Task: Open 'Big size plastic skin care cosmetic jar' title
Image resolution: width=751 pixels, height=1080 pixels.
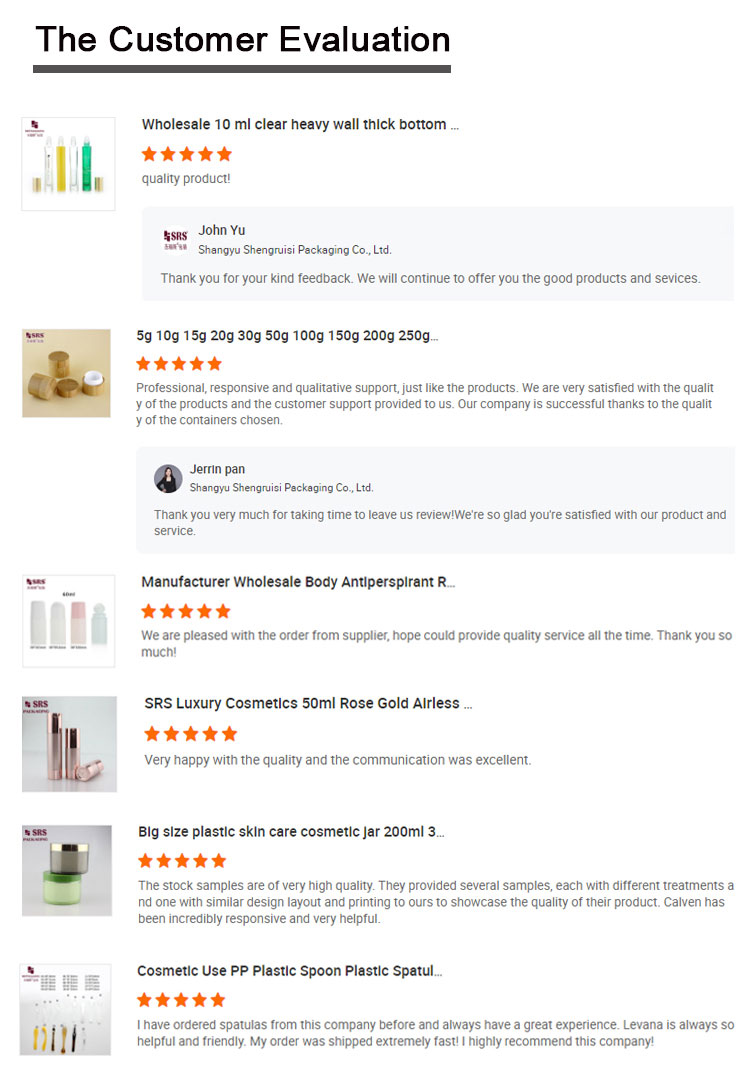Action: point(291,832)
